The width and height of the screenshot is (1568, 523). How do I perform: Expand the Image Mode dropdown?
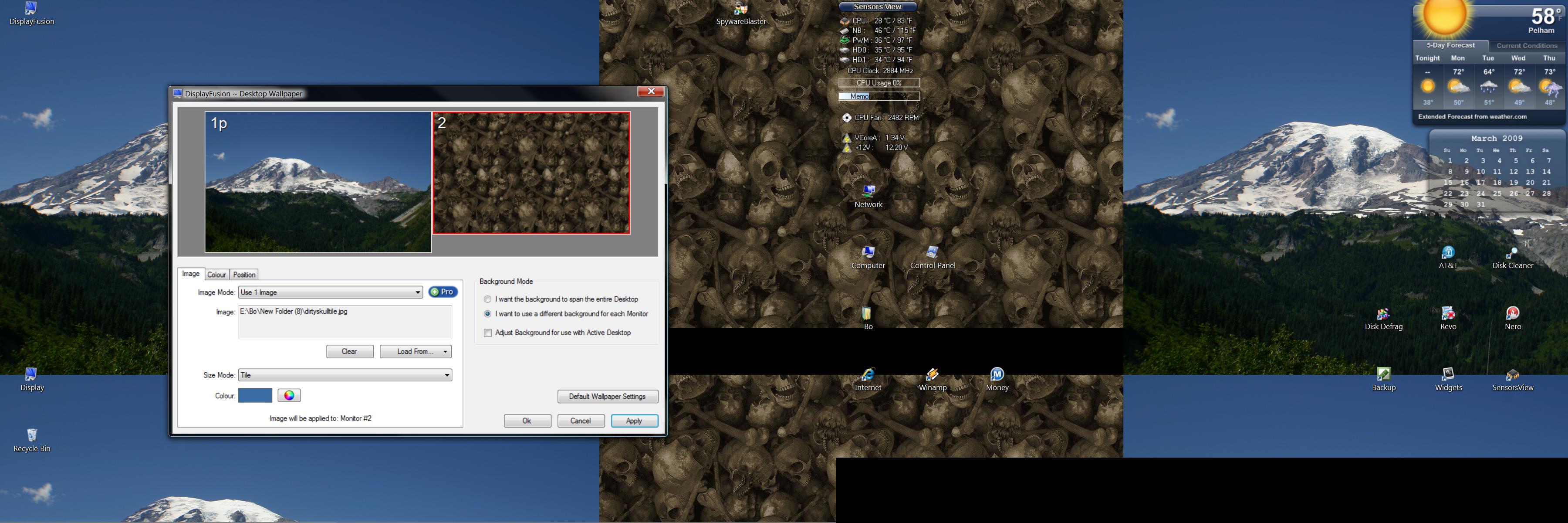pyautogui.click(x=418, y=293)
